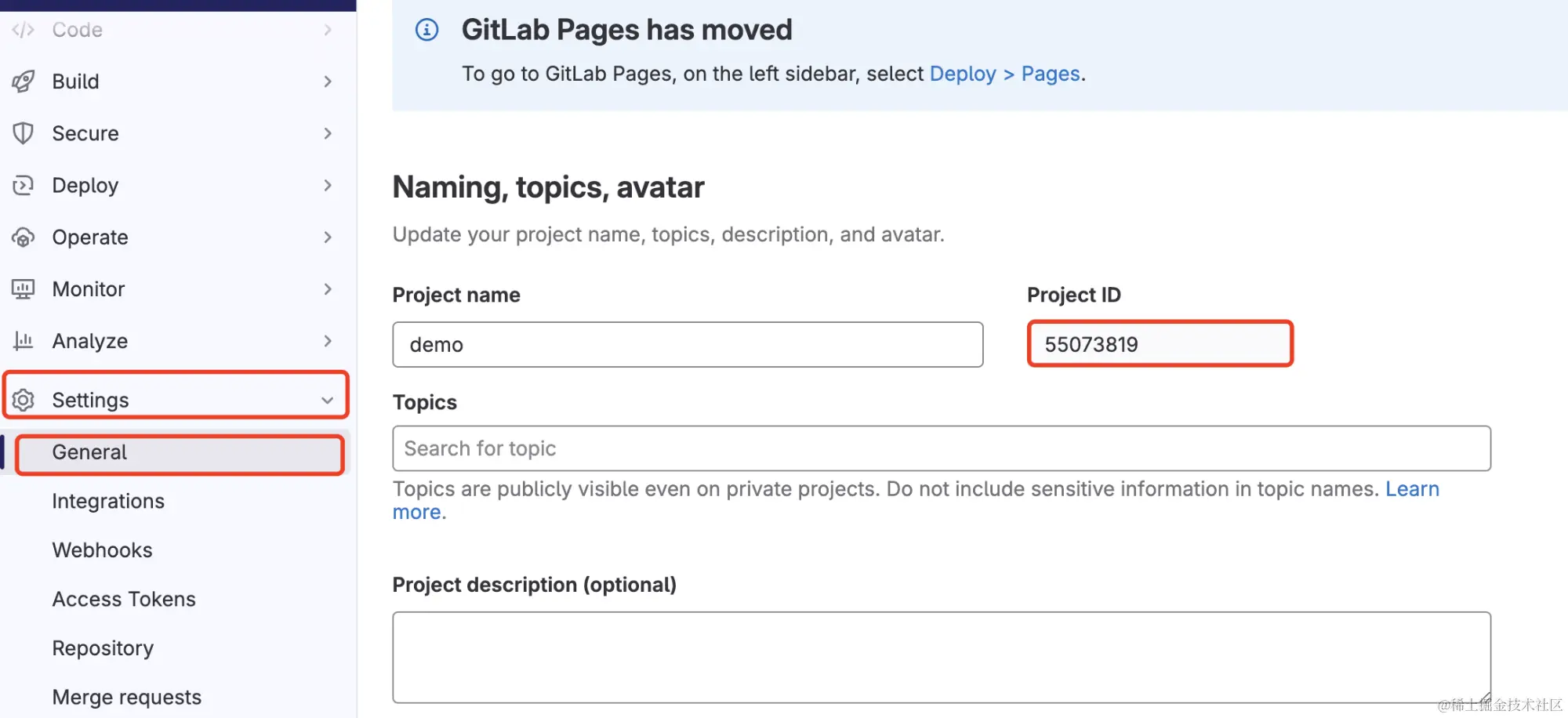The image size is (1568, 718).
Task: Expand the Build menu chevron
Action: pos(328,82)
